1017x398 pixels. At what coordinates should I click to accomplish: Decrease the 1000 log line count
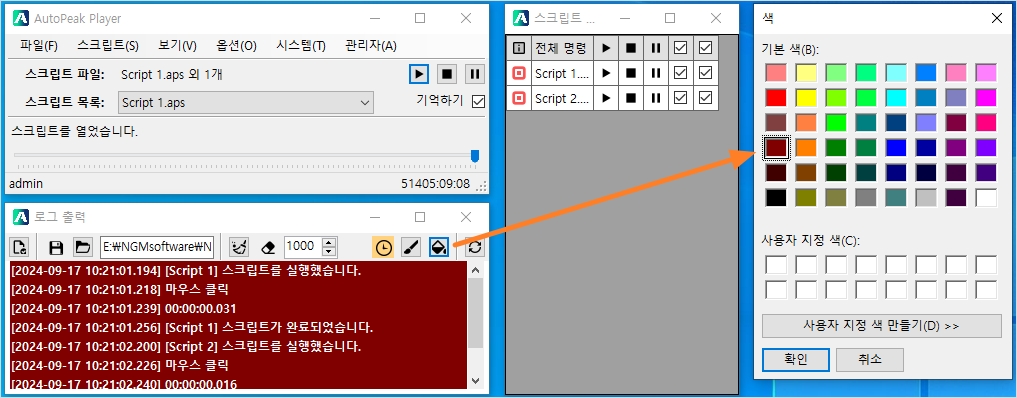329,252
